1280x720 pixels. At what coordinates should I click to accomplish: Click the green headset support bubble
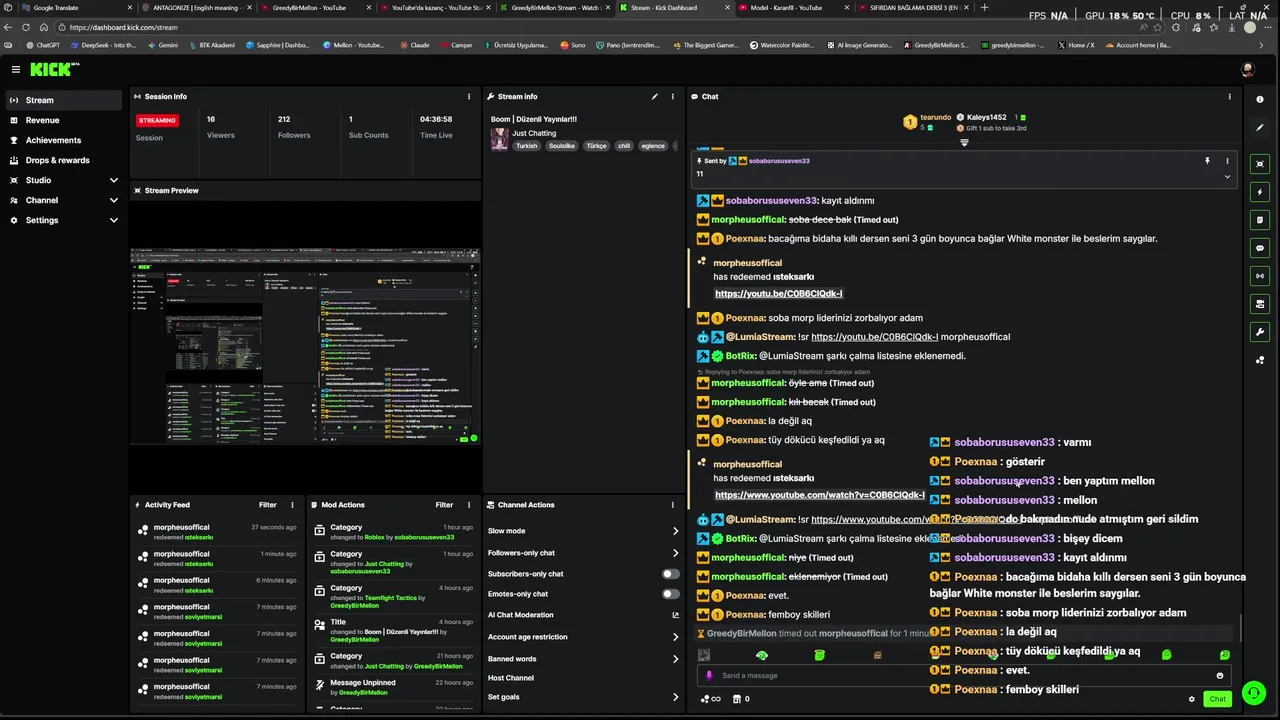pos(1252,692)
